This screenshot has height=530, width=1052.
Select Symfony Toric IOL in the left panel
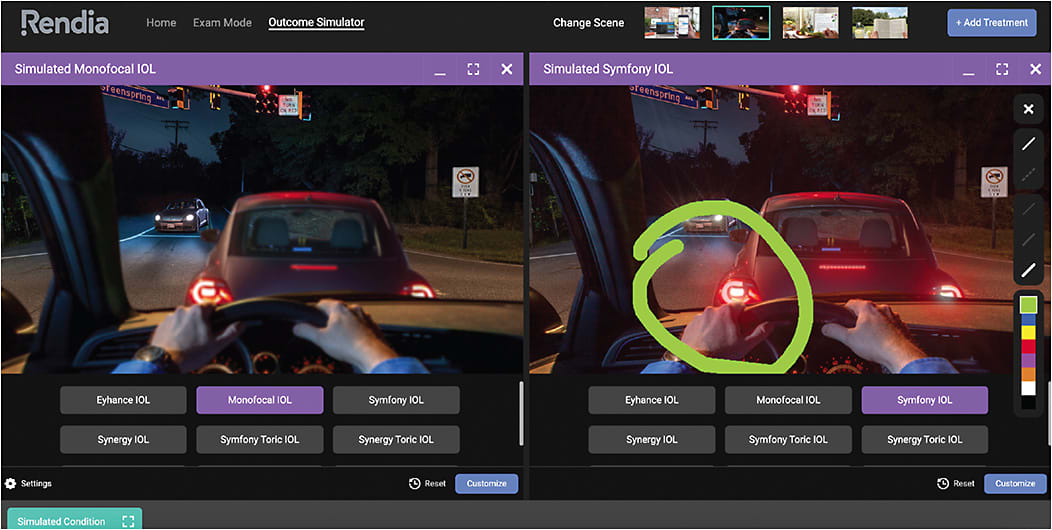pyautogui.click(x=260, y=439)
